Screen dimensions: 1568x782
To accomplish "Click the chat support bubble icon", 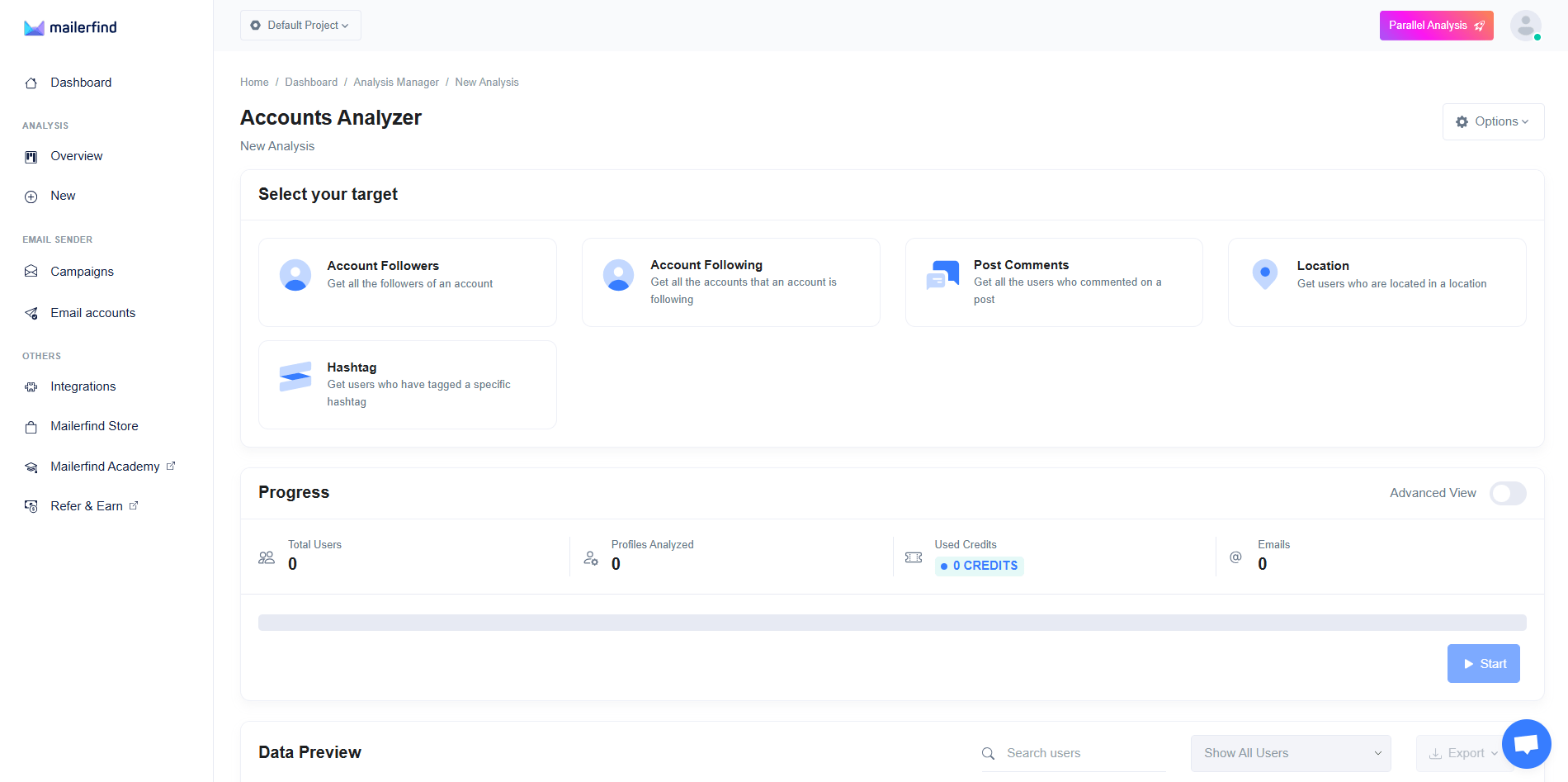I will point(1525,742).
